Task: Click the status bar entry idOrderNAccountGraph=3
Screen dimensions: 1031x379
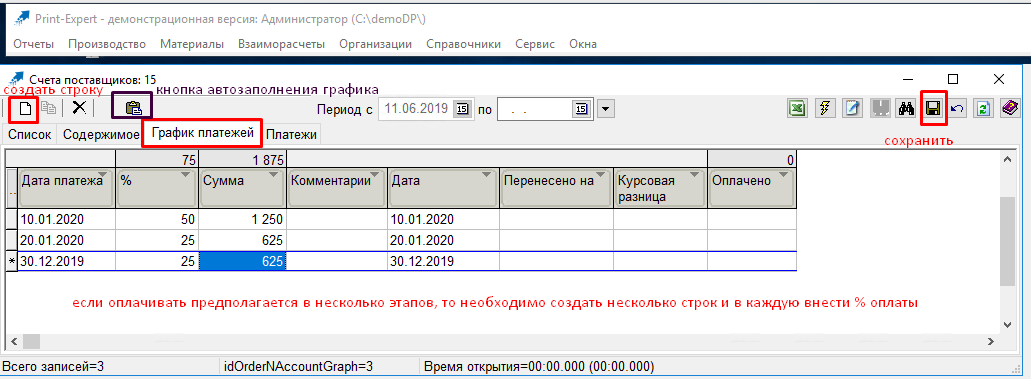Action: pos(299,366)
